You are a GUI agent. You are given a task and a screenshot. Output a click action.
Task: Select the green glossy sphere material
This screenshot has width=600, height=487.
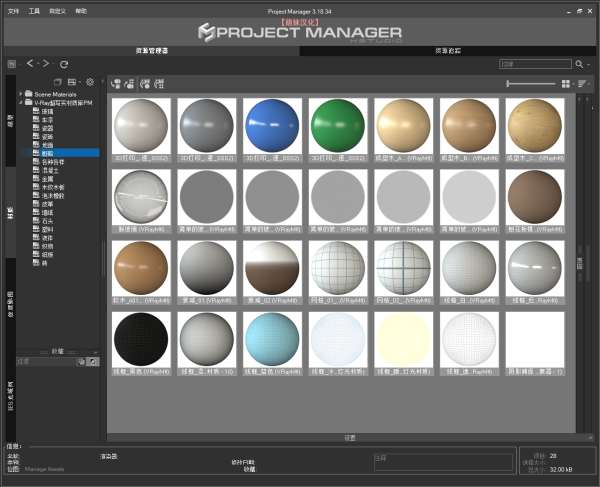pyautogui.click(x=338, y=126)
